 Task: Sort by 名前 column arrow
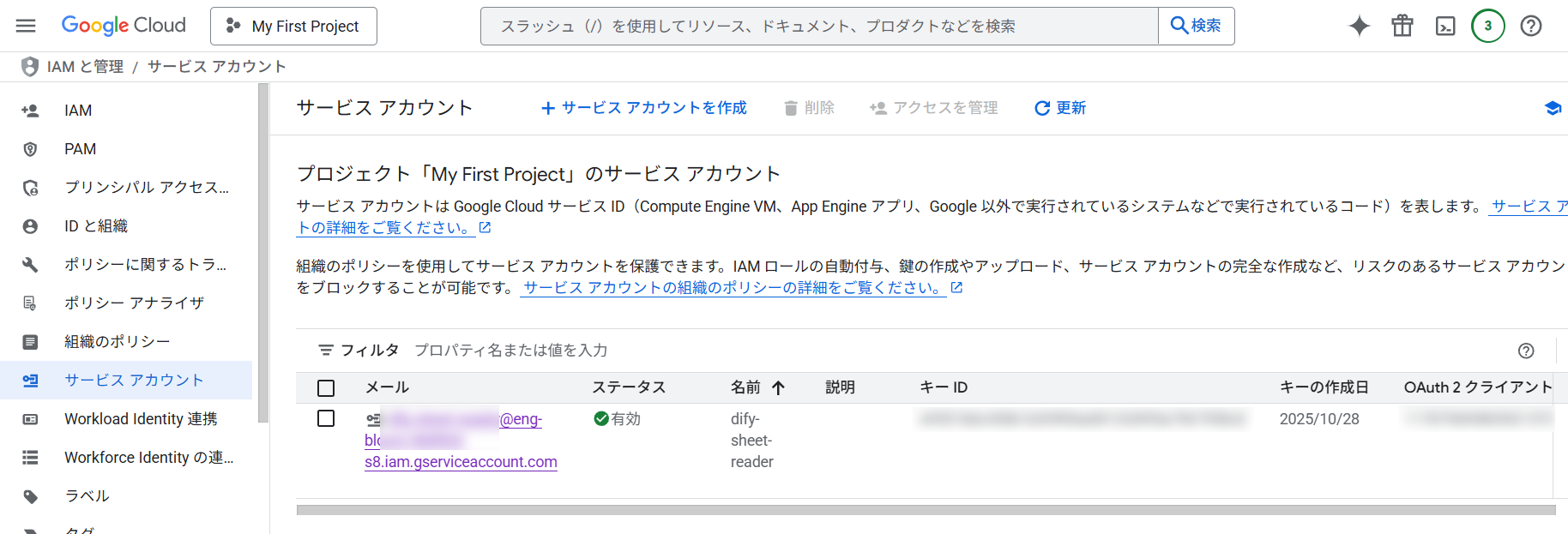pyautogui.click(x=779, y=388)
